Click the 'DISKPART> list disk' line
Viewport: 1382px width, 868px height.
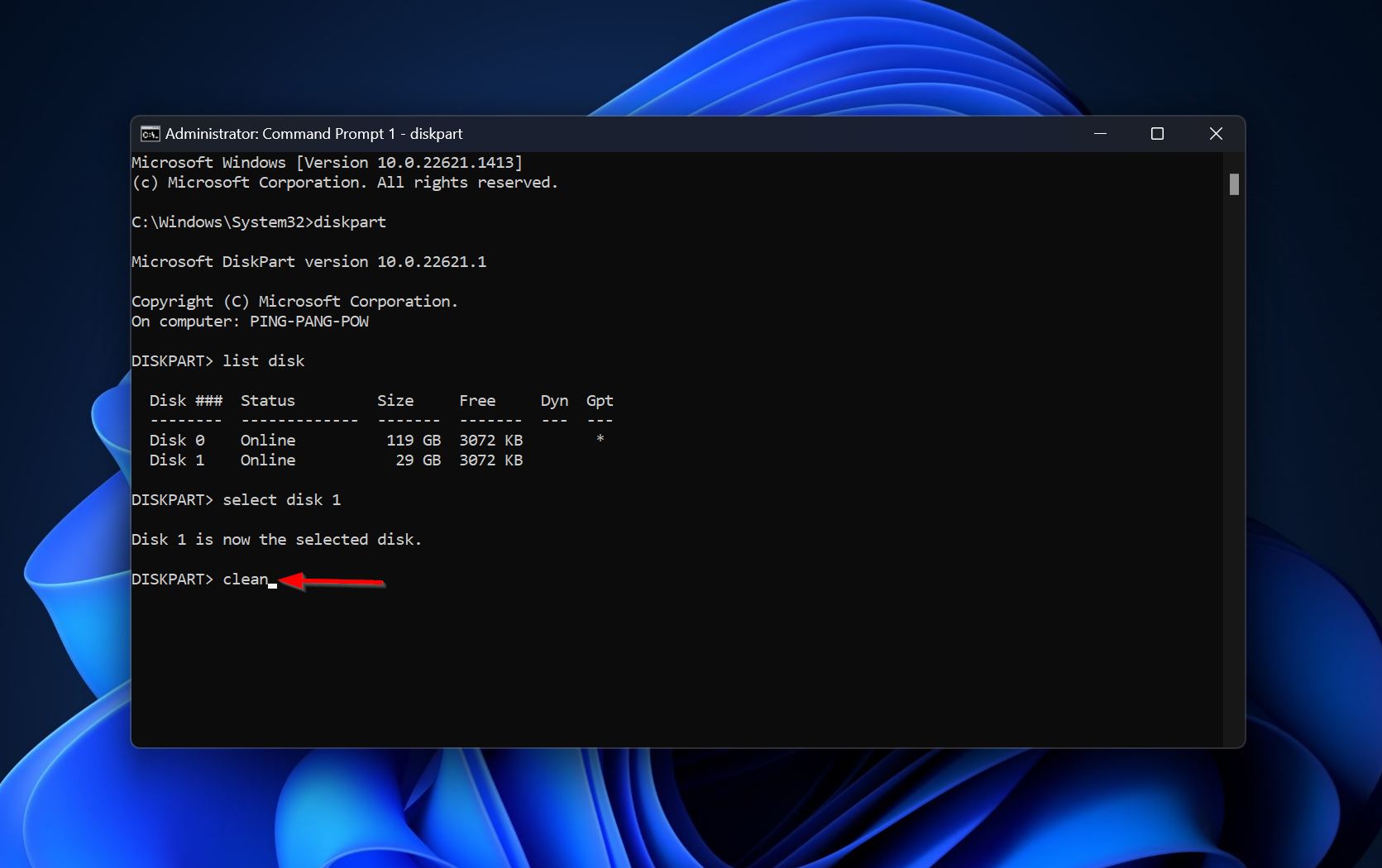pyautogui.click(x=218, y=361)
